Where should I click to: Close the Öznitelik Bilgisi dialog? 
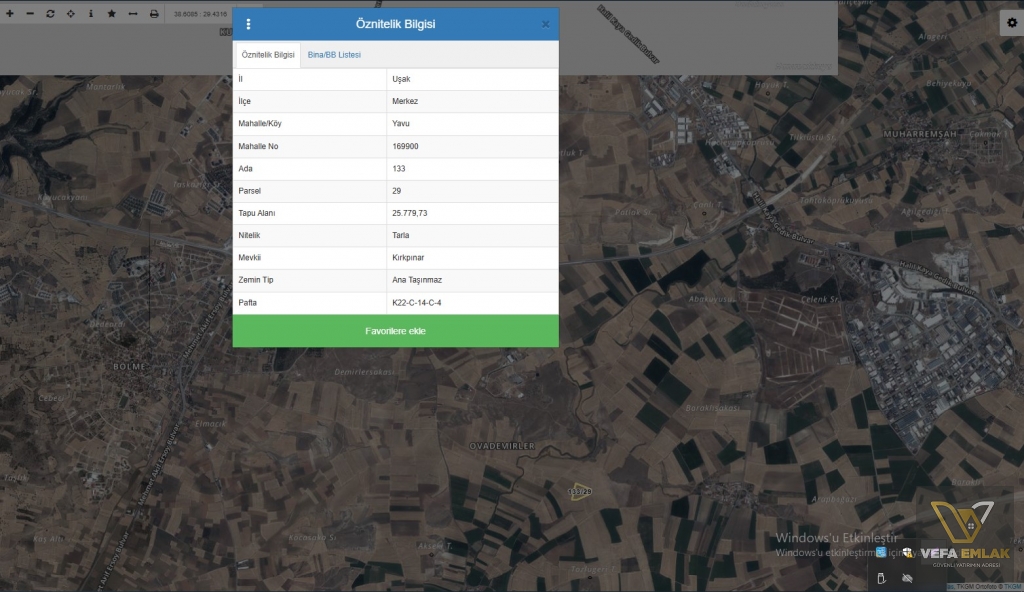coord(545,24)
